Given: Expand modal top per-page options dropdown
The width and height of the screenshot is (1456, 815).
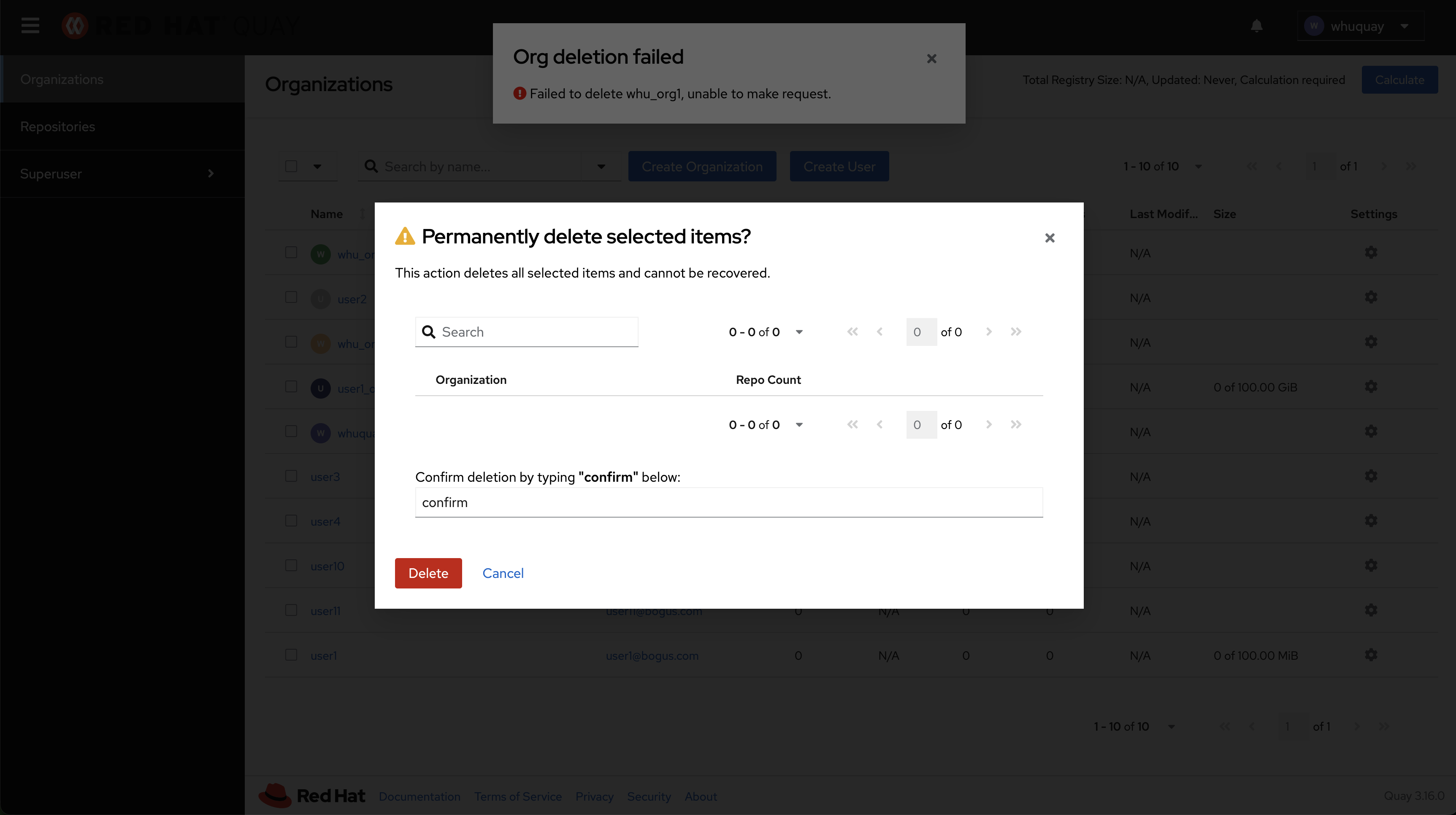Looking at the screenshot, I should click(x=799, y=332).
